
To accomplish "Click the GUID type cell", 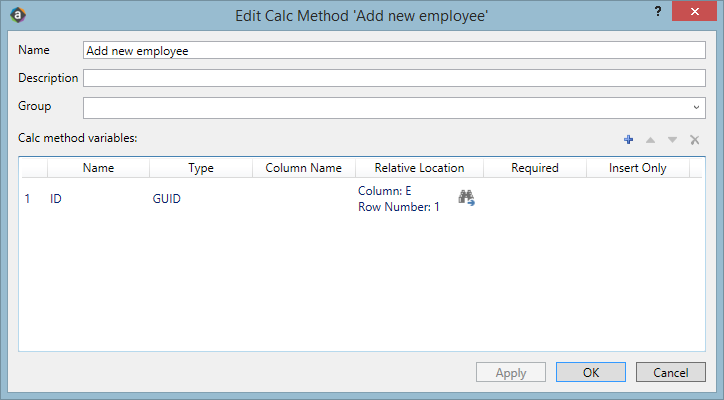I will point(166,199).
